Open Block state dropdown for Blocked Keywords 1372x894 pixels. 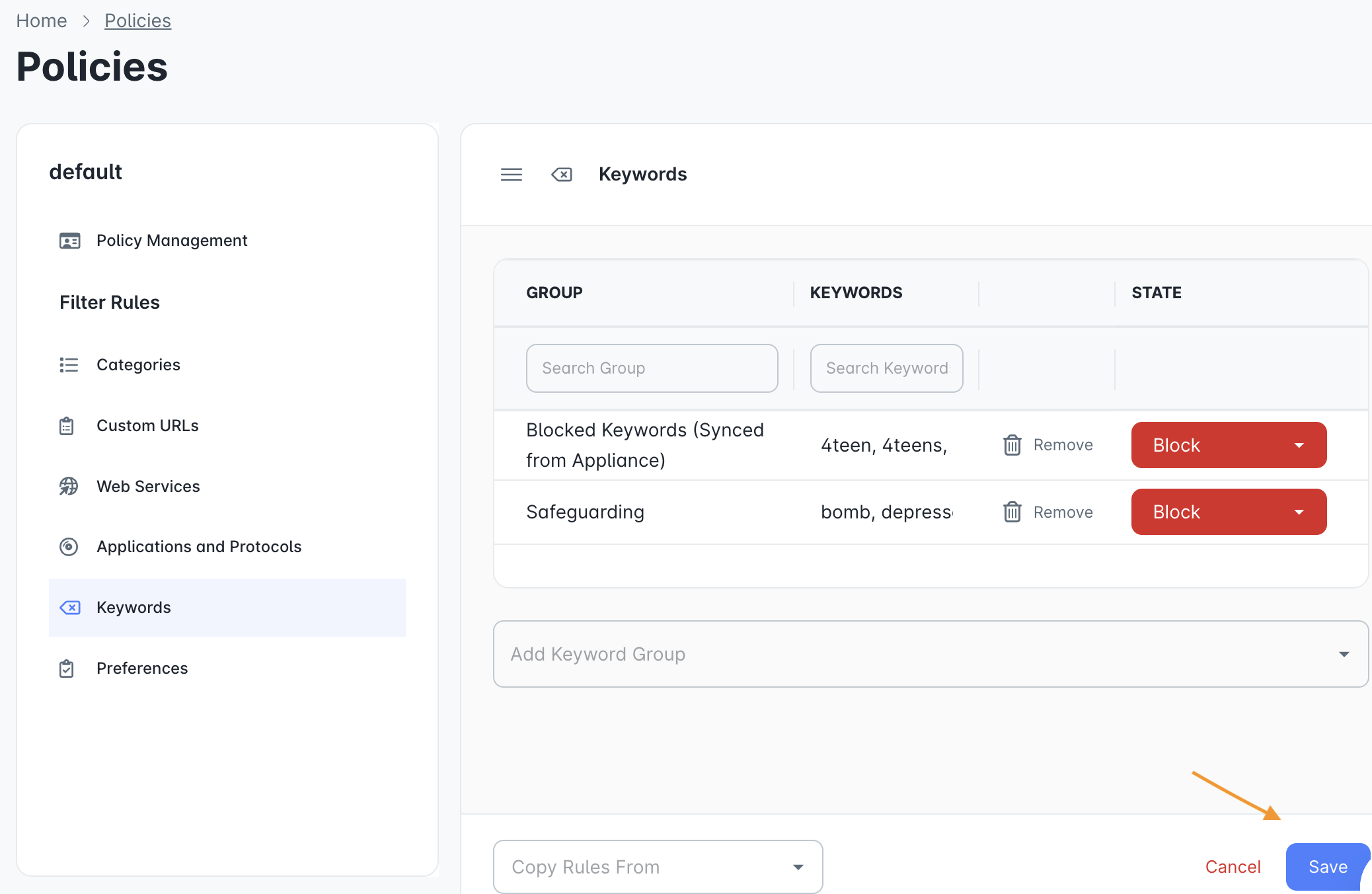click(1229, 445)
